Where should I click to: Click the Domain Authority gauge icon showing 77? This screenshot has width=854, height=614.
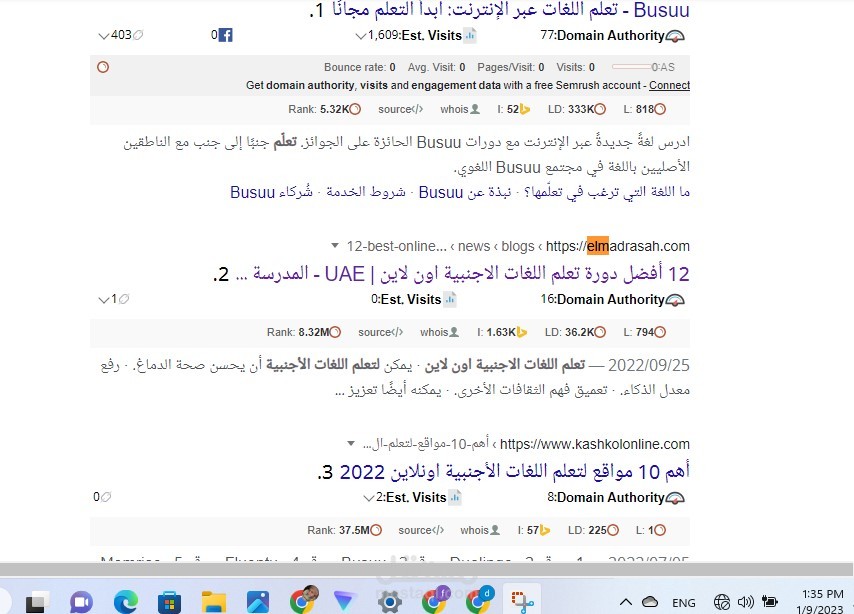coord(675,35)
